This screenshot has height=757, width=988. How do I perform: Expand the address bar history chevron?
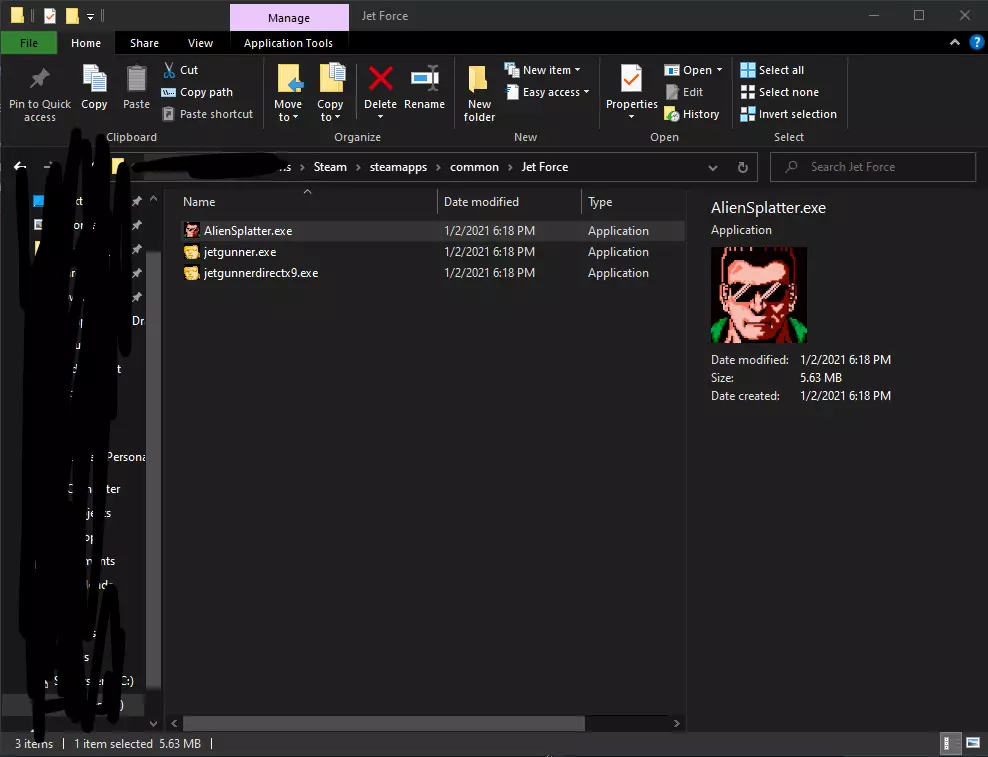[x=713, y=167]
